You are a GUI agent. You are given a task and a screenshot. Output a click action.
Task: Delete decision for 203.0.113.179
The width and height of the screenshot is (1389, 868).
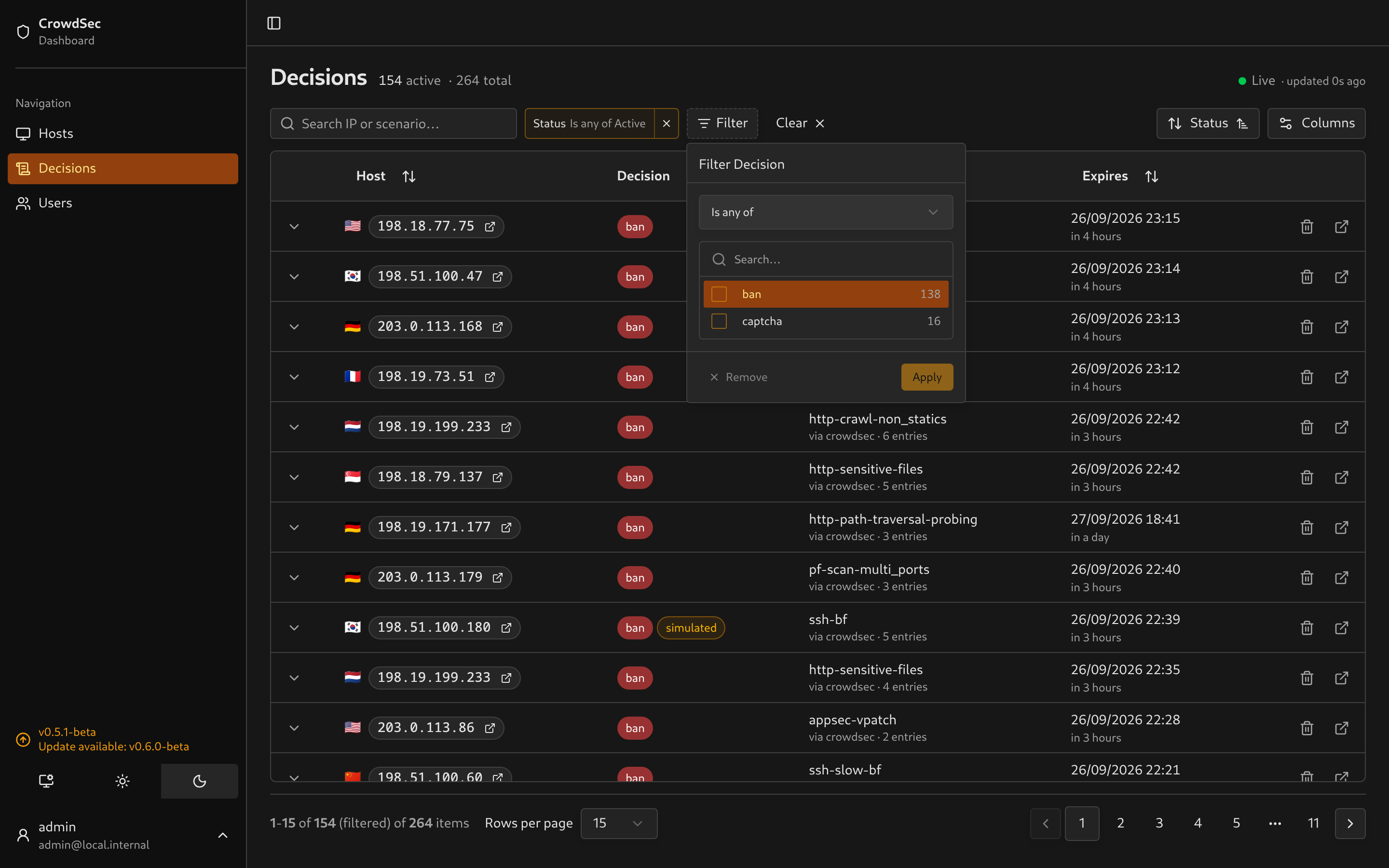click(1307, 578)
